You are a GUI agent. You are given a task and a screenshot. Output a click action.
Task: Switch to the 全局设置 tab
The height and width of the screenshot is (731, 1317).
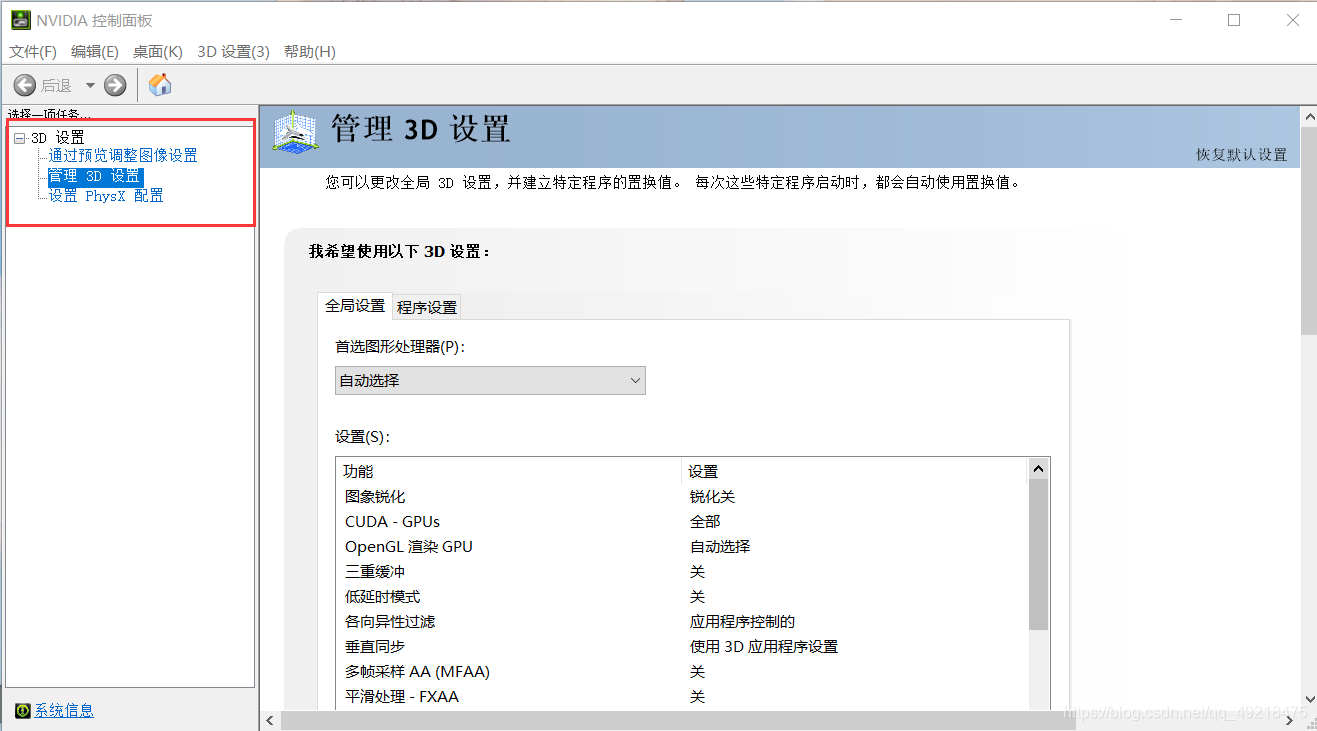pyautogui.click(x=355, y=306)
